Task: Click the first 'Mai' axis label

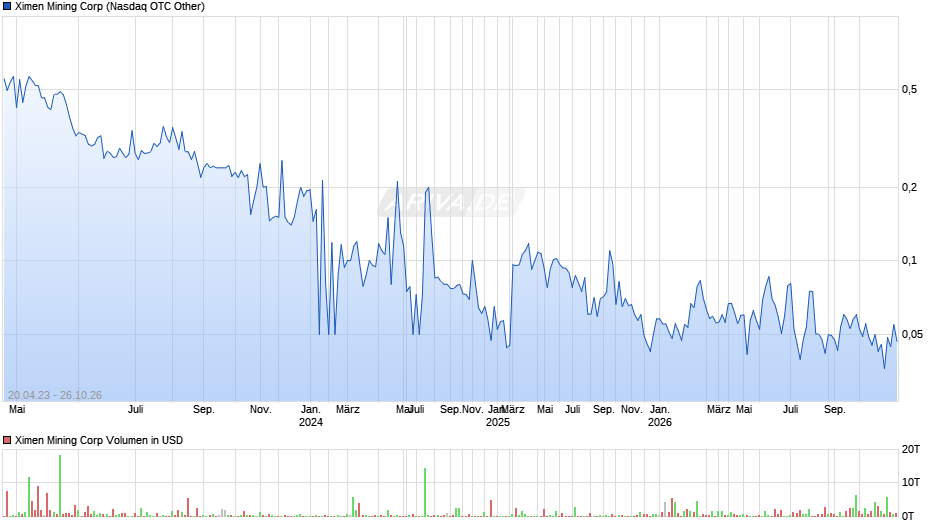Action: pyautogui.click(x=17, y=410)
